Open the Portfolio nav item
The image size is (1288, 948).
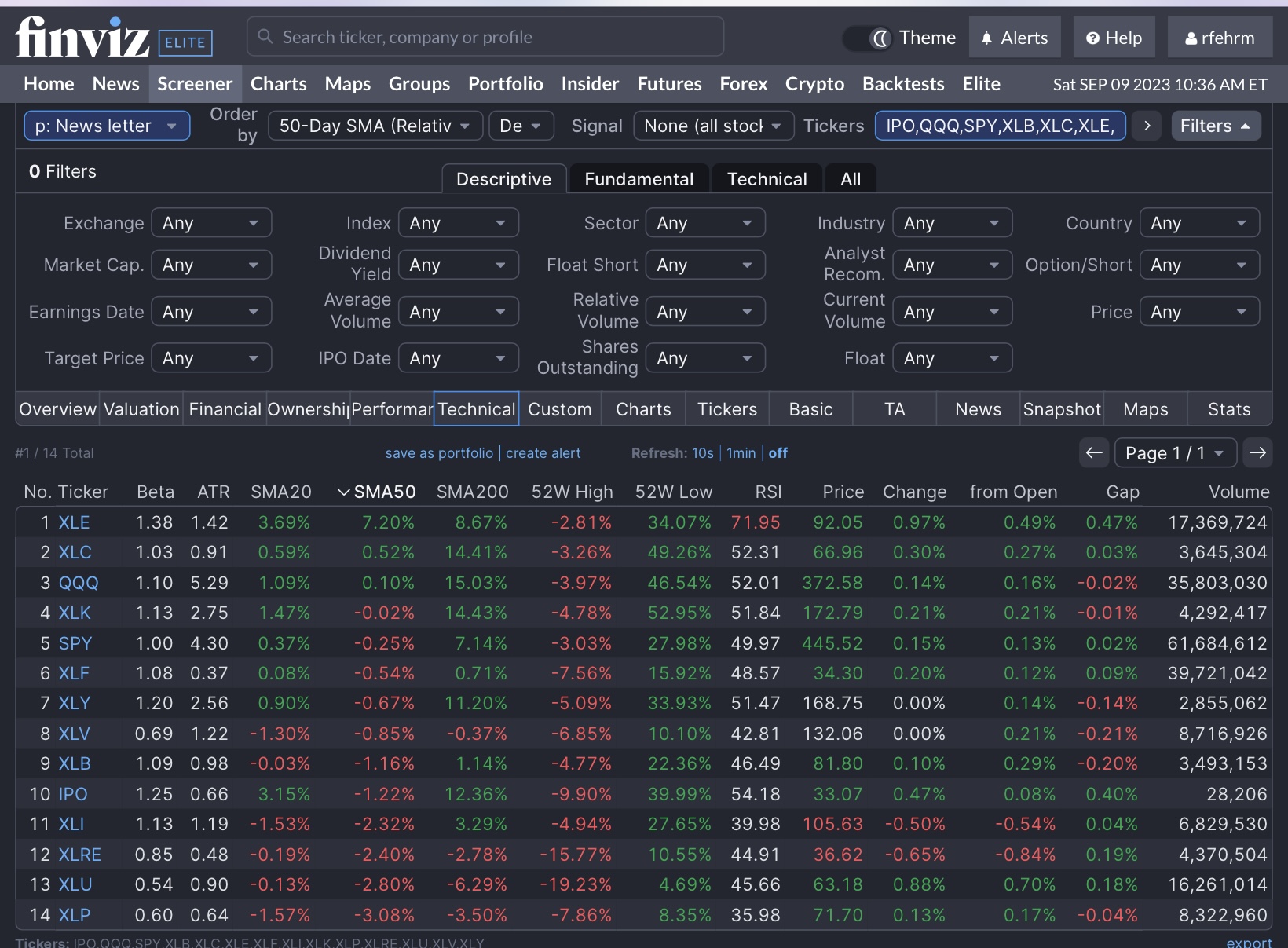[x=506, y=84]
